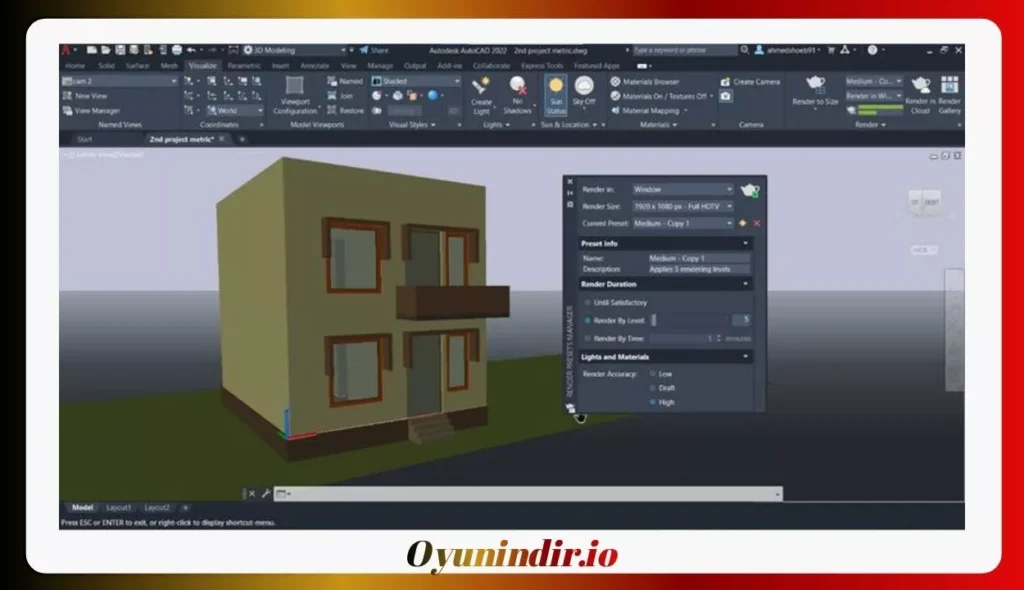
Task: Open the Shaded visual style dropdown
Action: pos(415,81)
